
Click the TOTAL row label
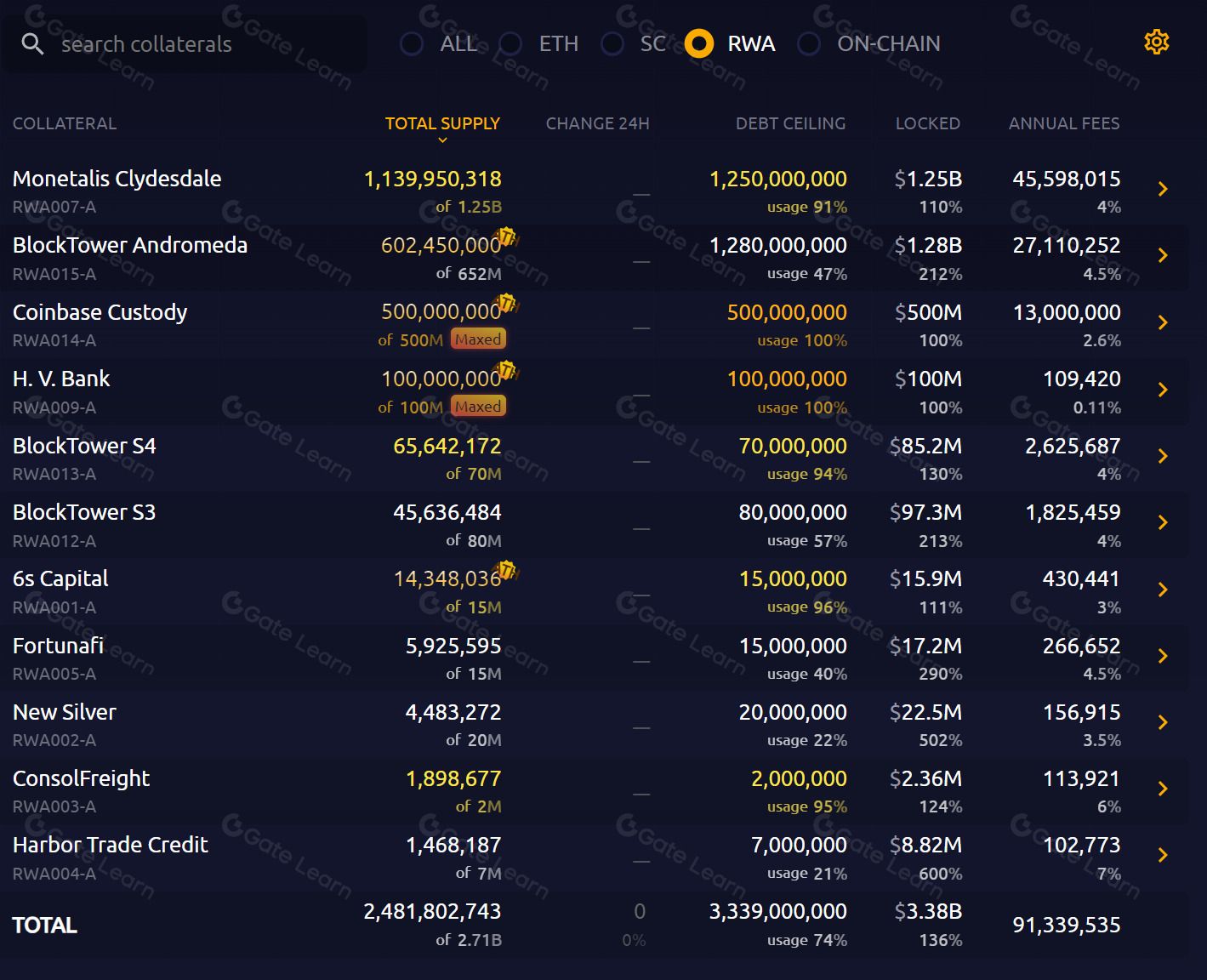[45, 926]
